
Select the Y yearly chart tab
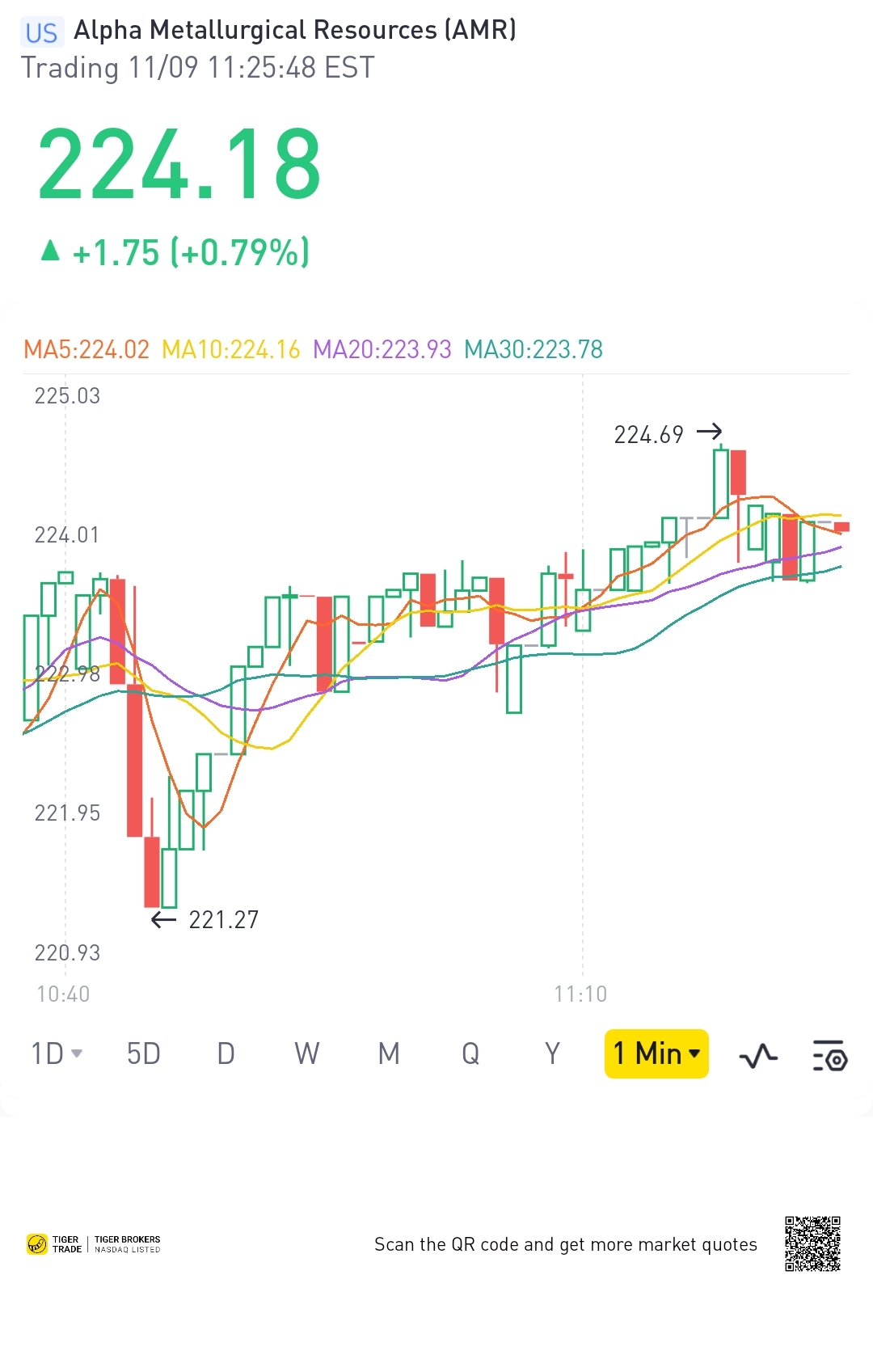point(552,1054)
